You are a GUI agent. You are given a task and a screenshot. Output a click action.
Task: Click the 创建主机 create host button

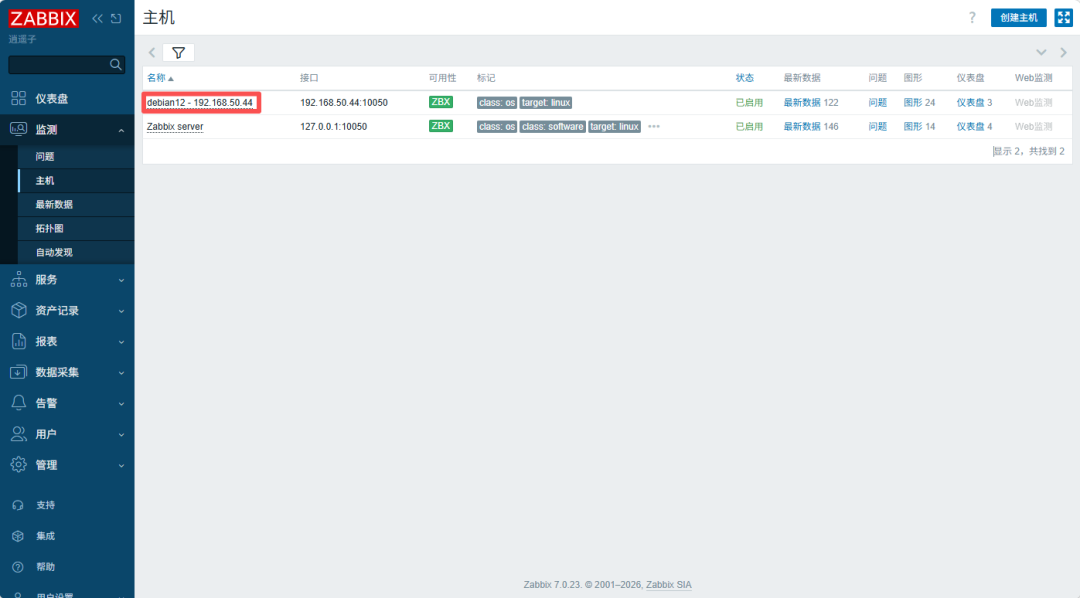click(1019, 18)
